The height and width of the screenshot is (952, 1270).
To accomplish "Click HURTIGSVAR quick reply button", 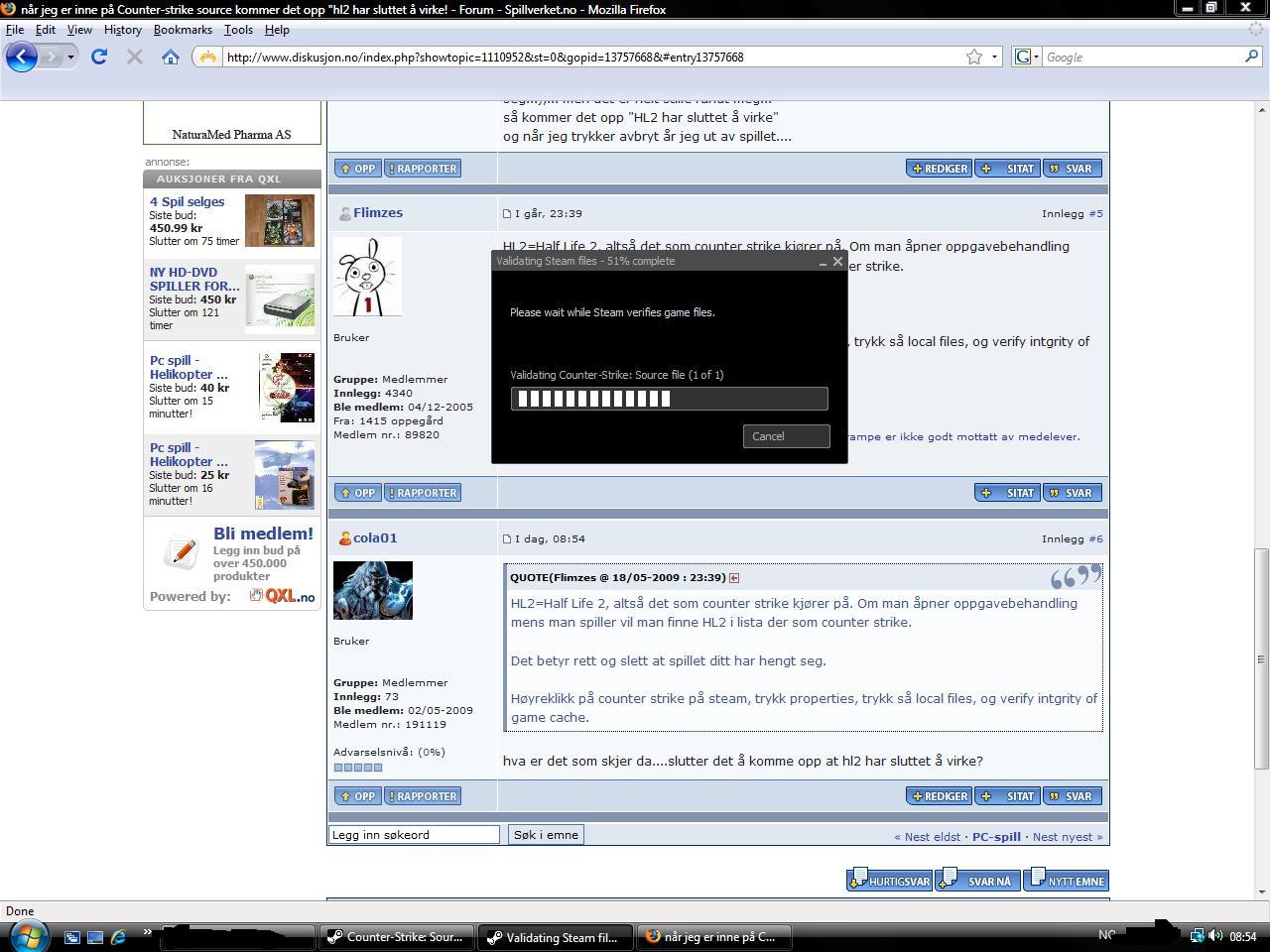I will click(889, 881).
